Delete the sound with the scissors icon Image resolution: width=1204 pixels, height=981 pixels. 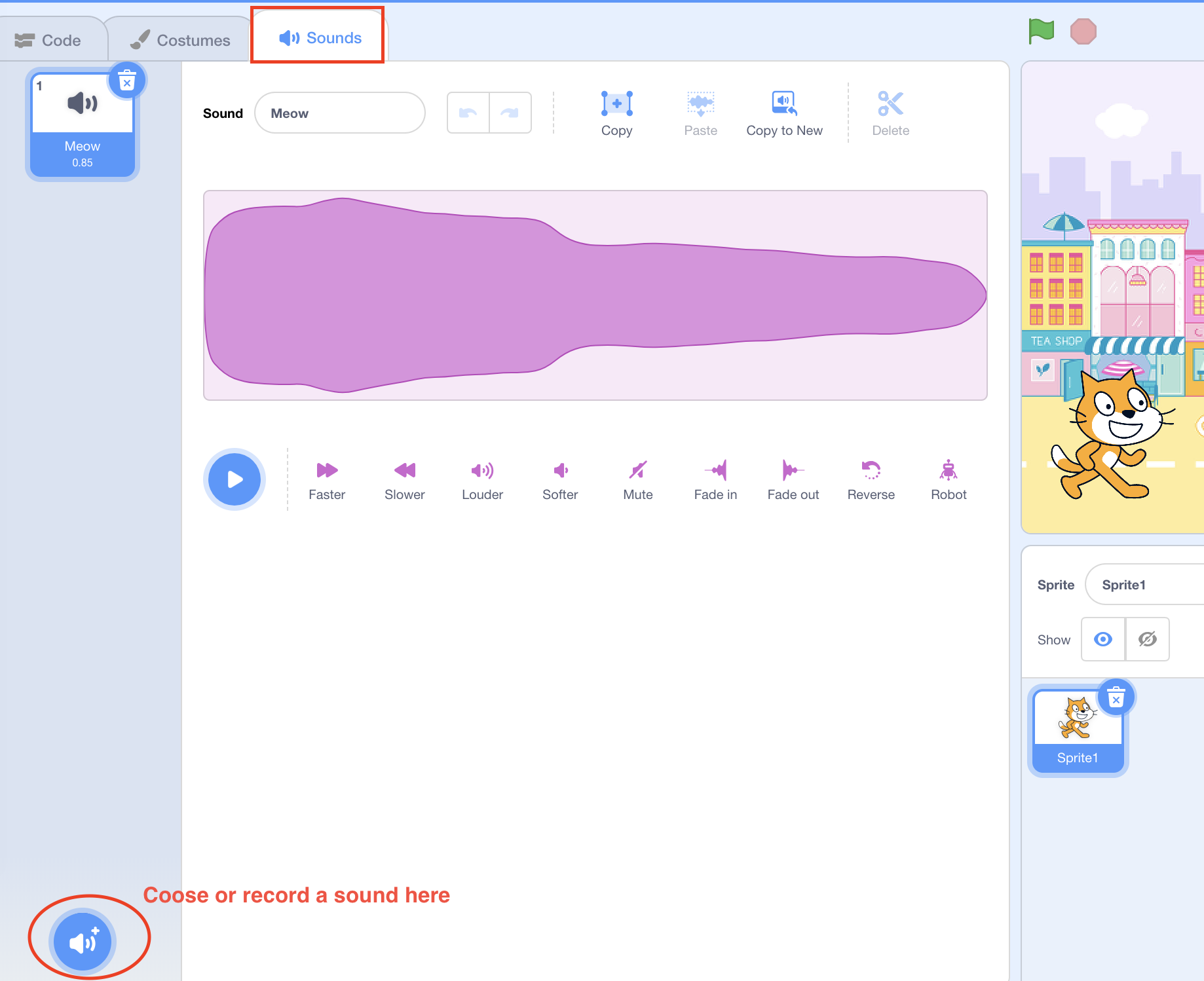(x=890, y=112)
